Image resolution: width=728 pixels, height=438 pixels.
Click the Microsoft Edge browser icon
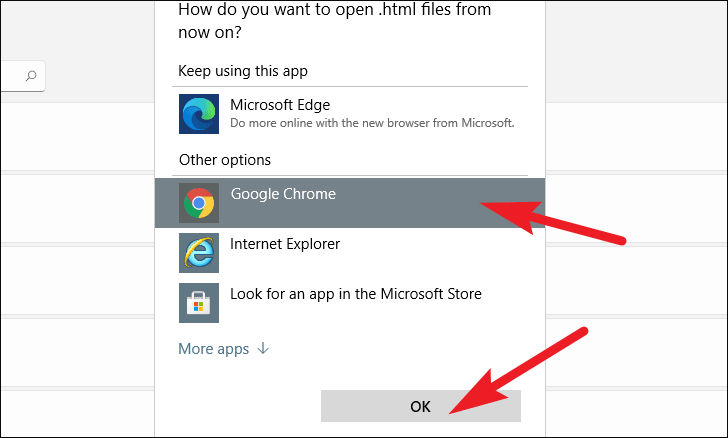point(199,114)
